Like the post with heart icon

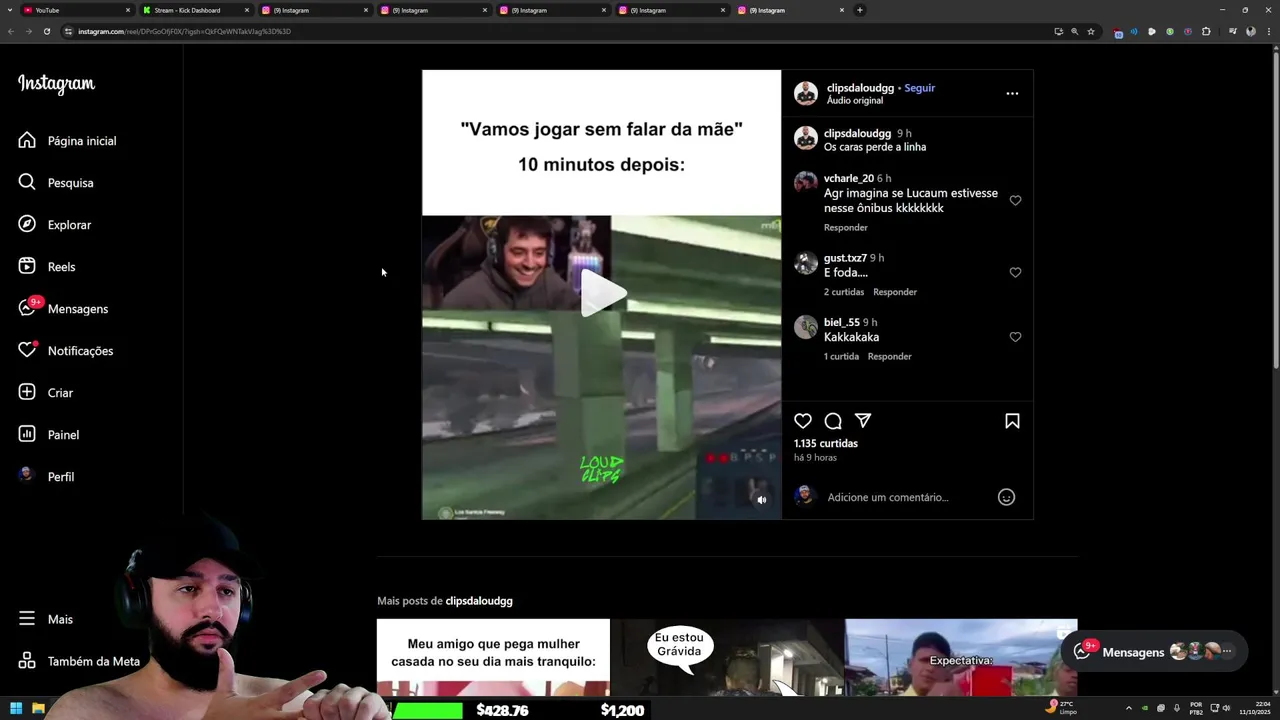coord(803,421)
